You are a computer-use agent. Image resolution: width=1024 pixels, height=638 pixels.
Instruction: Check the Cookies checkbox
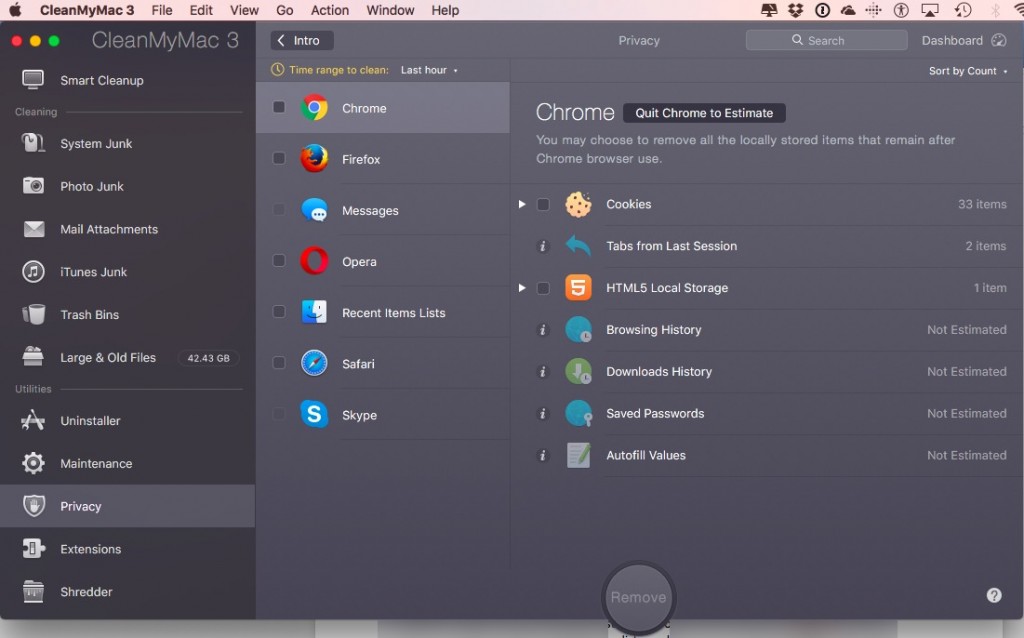[x=543, y=204]
